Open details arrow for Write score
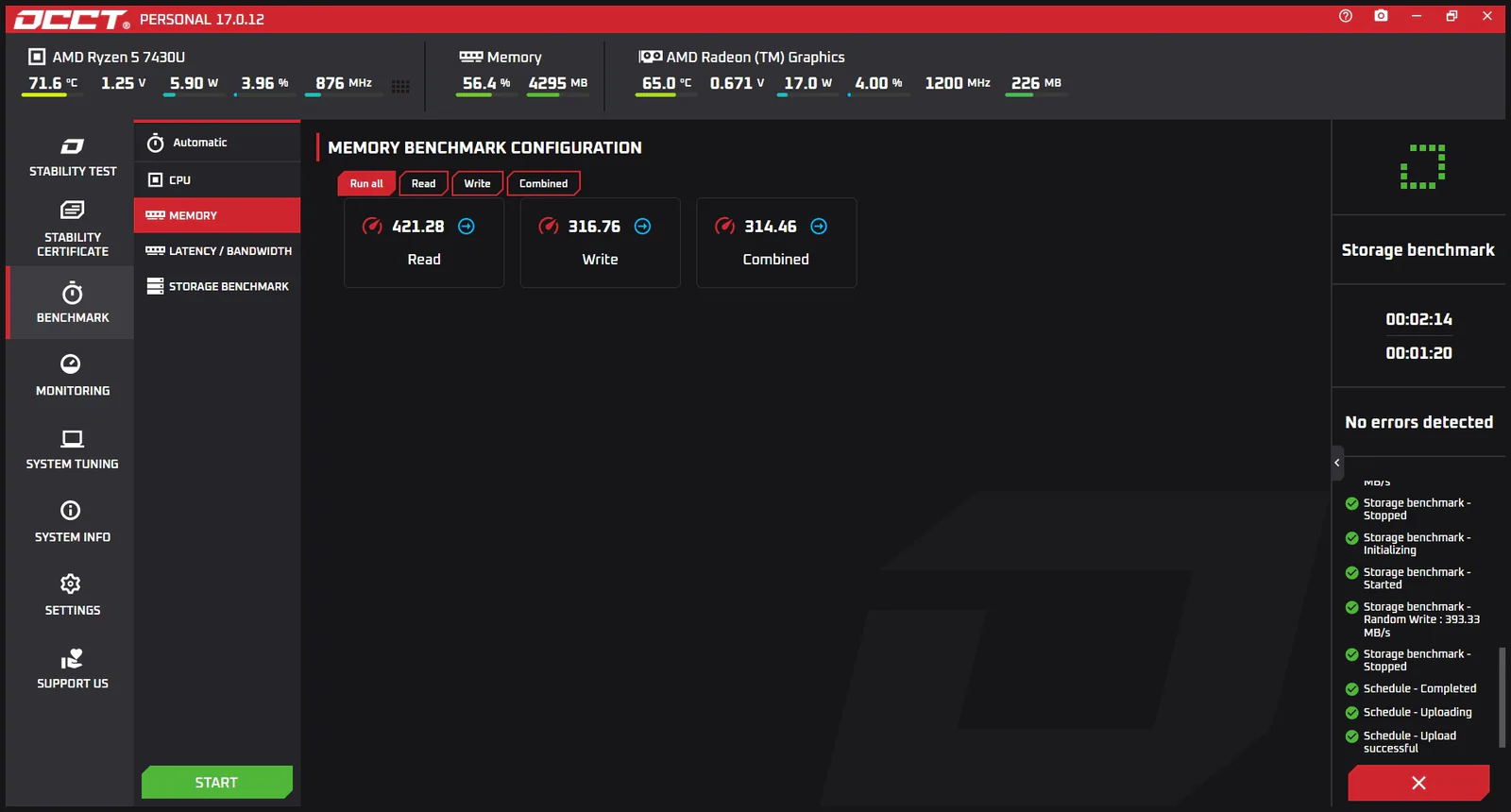 [x=643, y=227]
